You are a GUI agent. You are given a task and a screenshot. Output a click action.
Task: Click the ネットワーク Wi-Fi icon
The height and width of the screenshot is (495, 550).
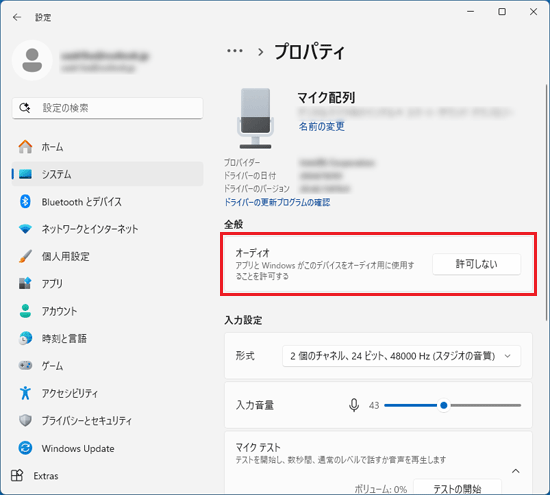pos(25,229)
